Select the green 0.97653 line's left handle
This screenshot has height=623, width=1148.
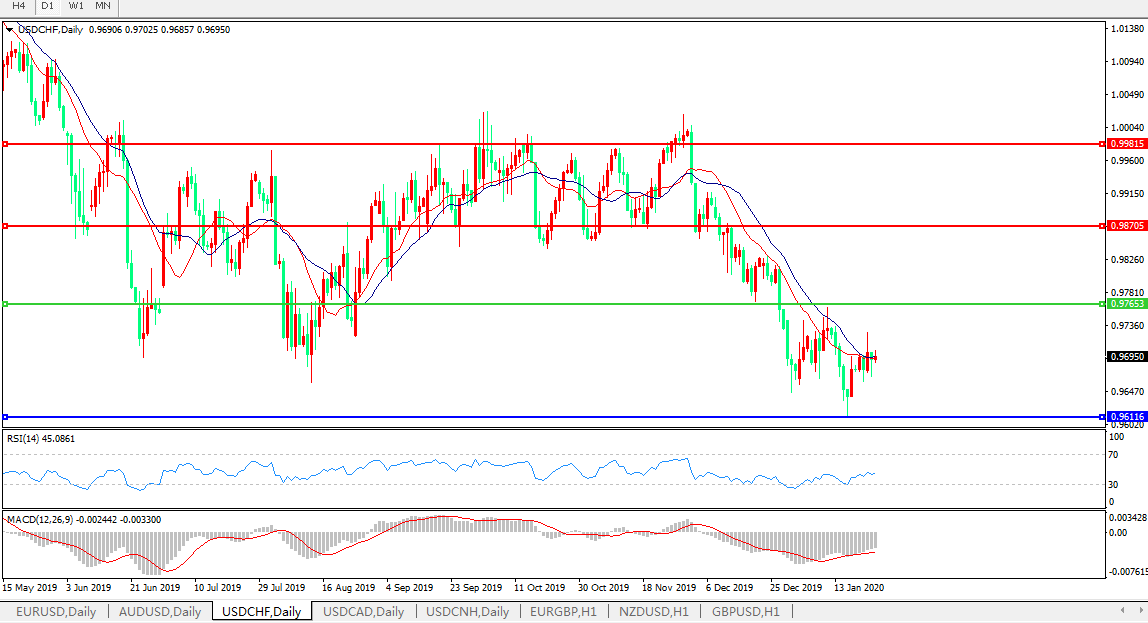click(x=5, y=304)
